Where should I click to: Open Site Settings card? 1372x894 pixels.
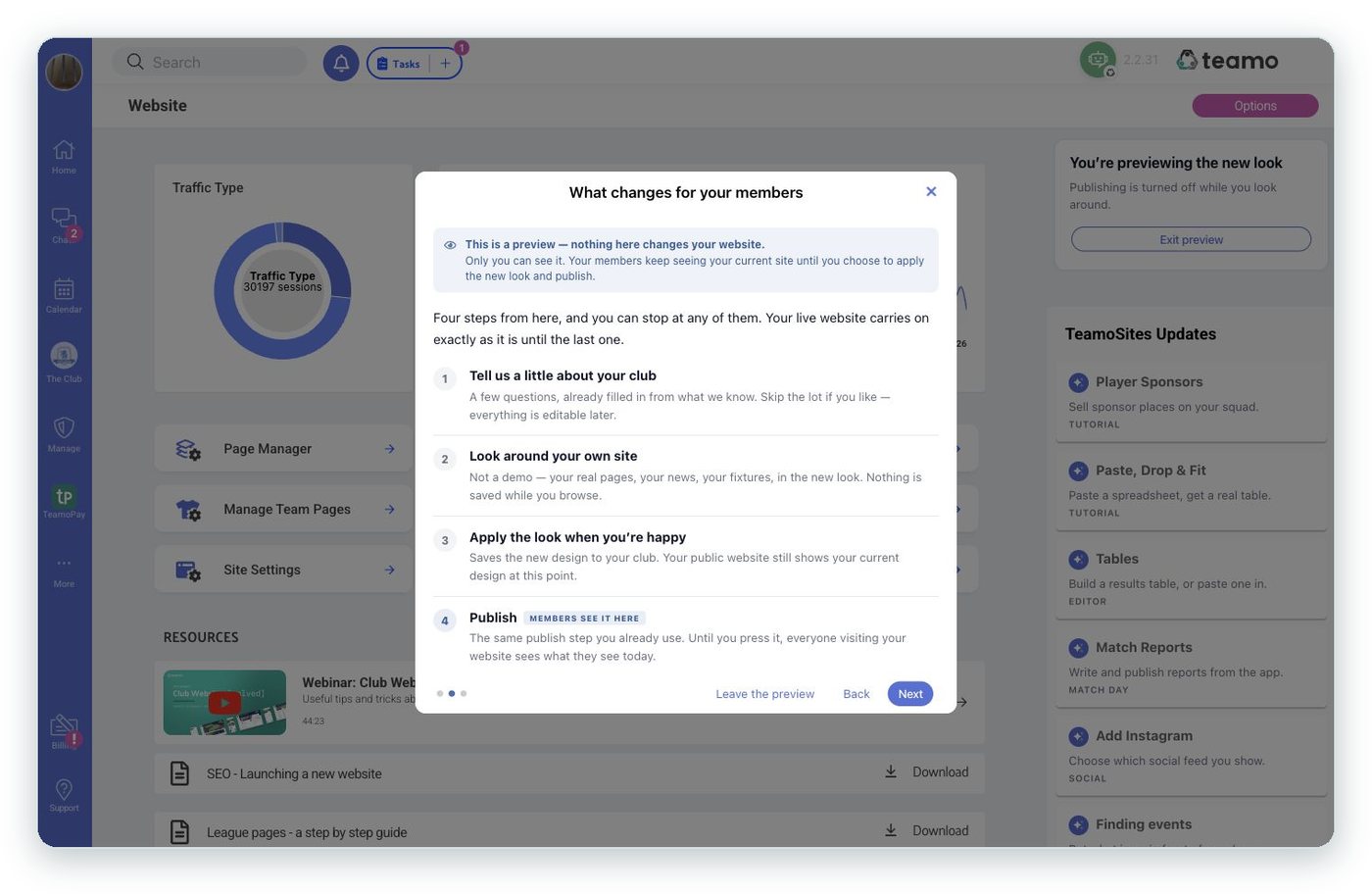[x=284, y=570]
